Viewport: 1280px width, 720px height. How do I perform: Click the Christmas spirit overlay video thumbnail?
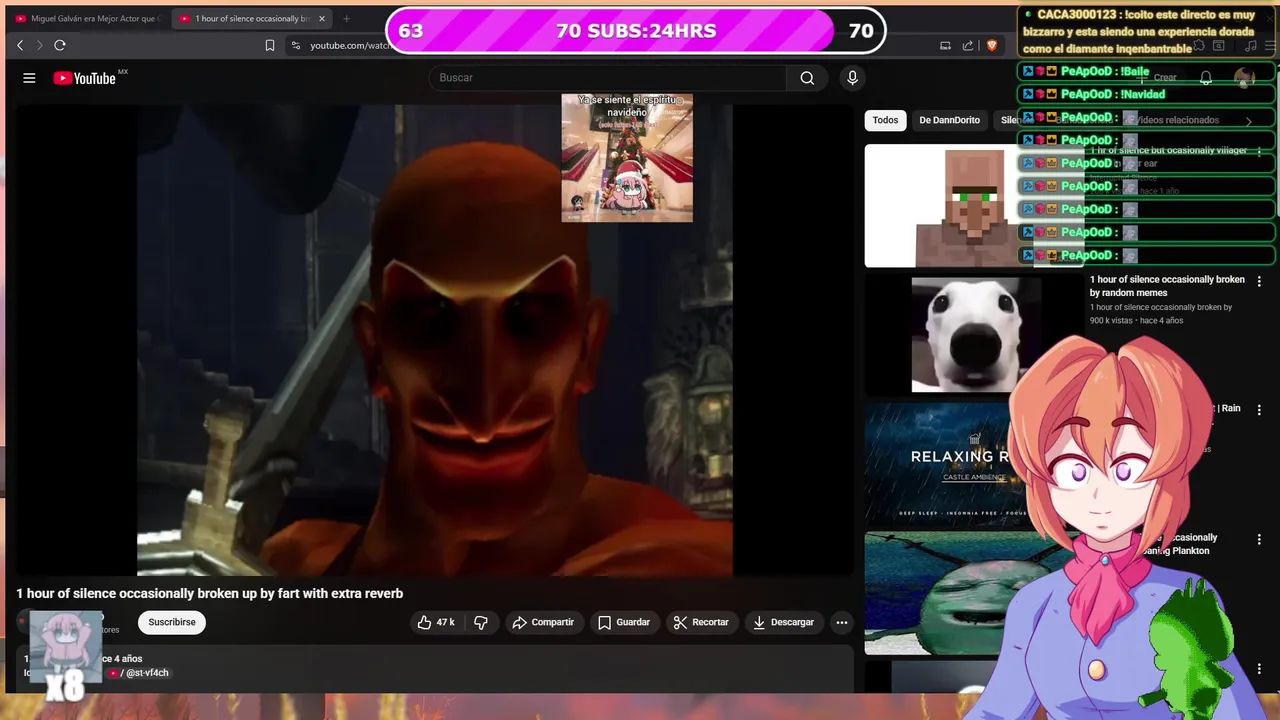[627, 158]
